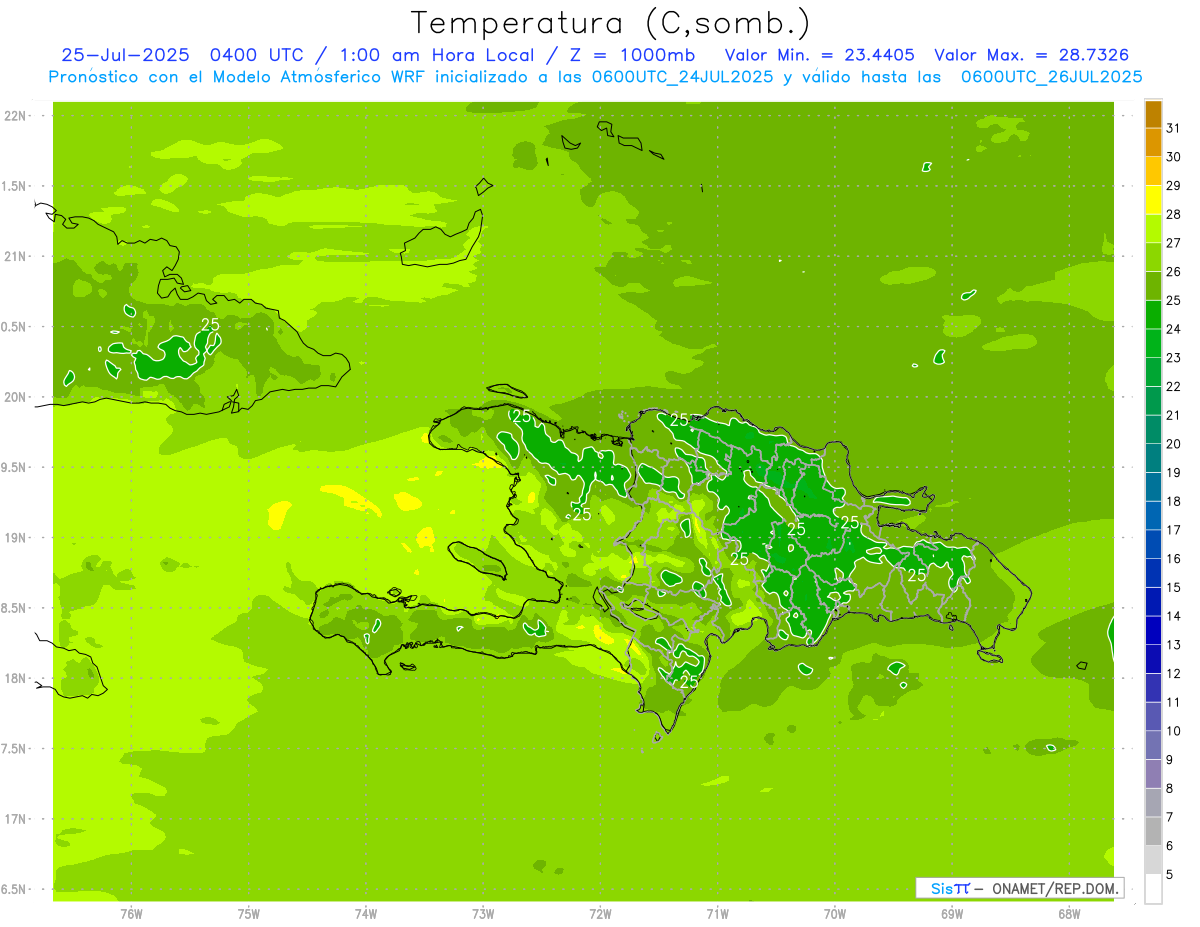This screenshot has width=1200, height=927.
Task: Click the '74W' longitude axis label
Action: pyautogui.click(x=366, y=914)
